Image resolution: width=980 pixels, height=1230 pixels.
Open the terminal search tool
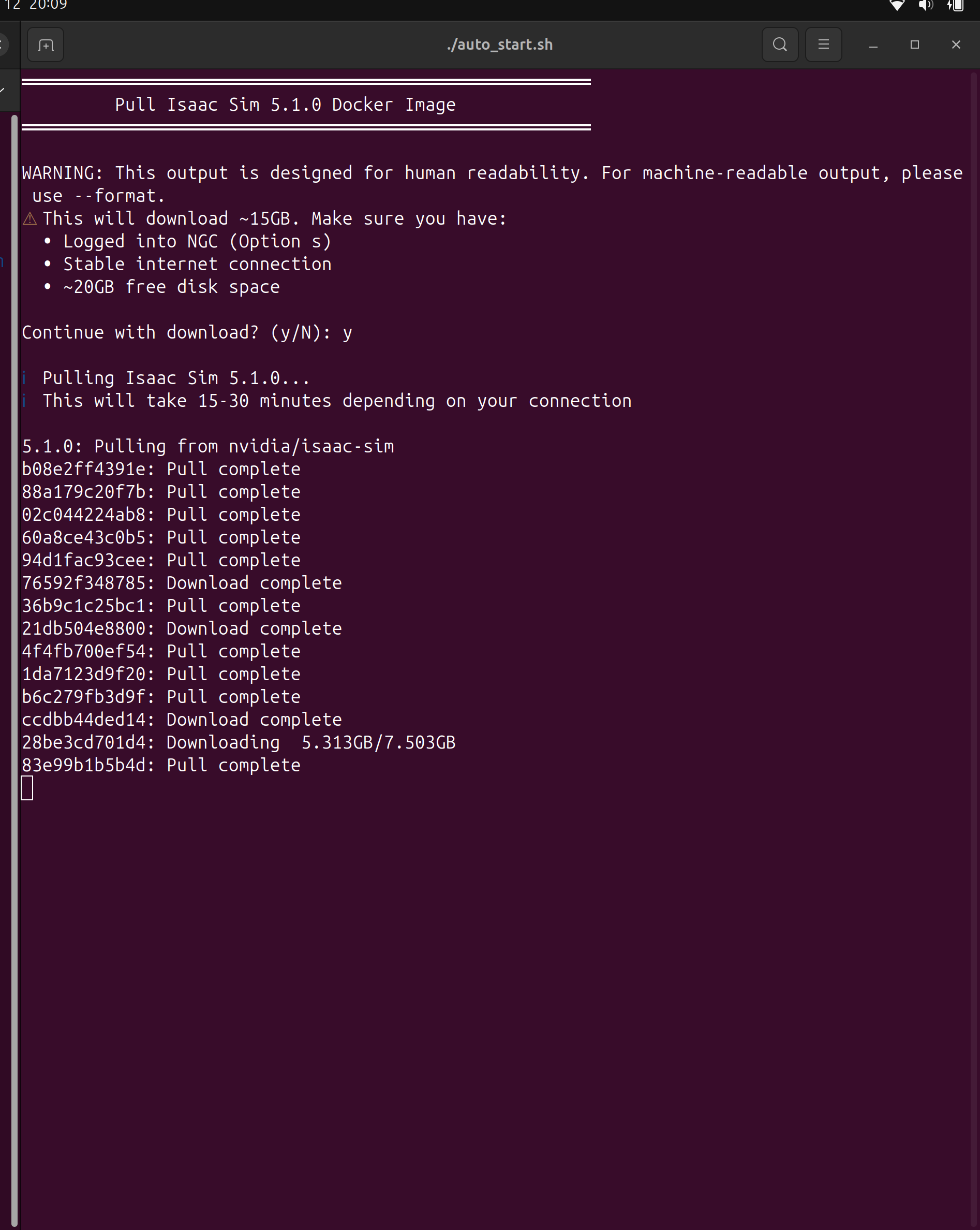pyautogui.click(x=780, y=45)
